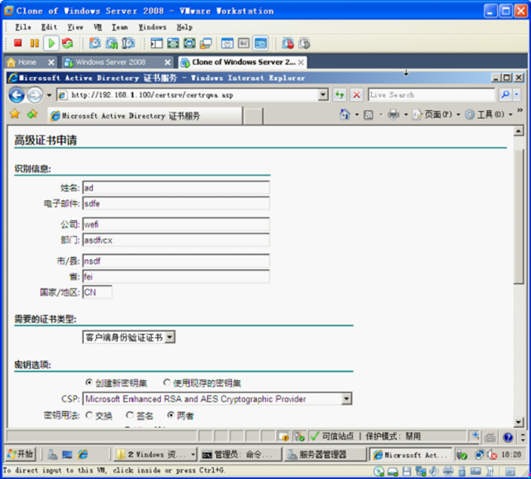Image resolution: width=531 pixels, height=479 pixels.
Task: Click the IE feeds icon
Action: tap(368, 115)
